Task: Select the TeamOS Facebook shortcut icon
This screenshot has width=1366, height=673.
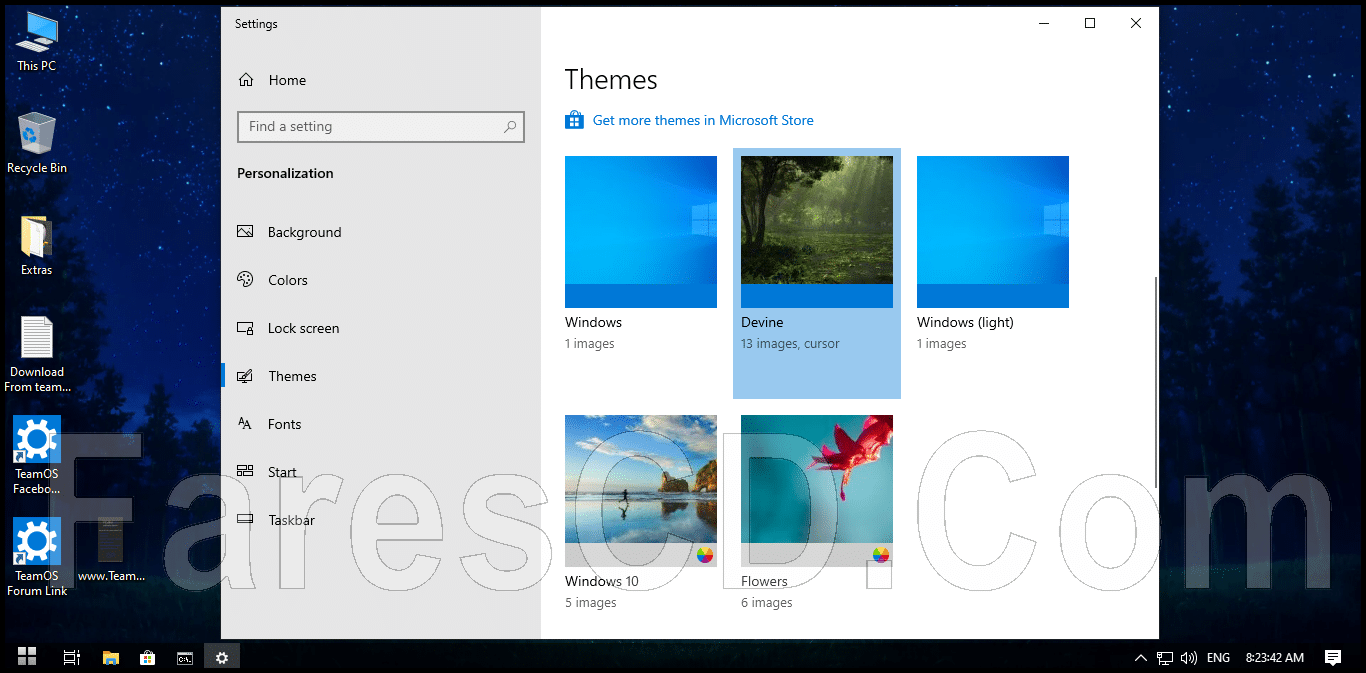Action: click(x=37, y=456)
